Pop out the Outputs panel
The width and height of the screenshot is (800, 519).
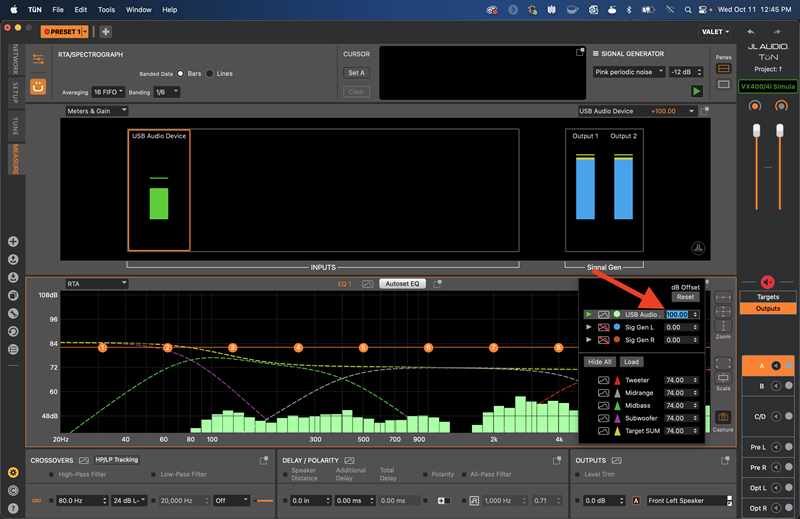click(725, 460)
